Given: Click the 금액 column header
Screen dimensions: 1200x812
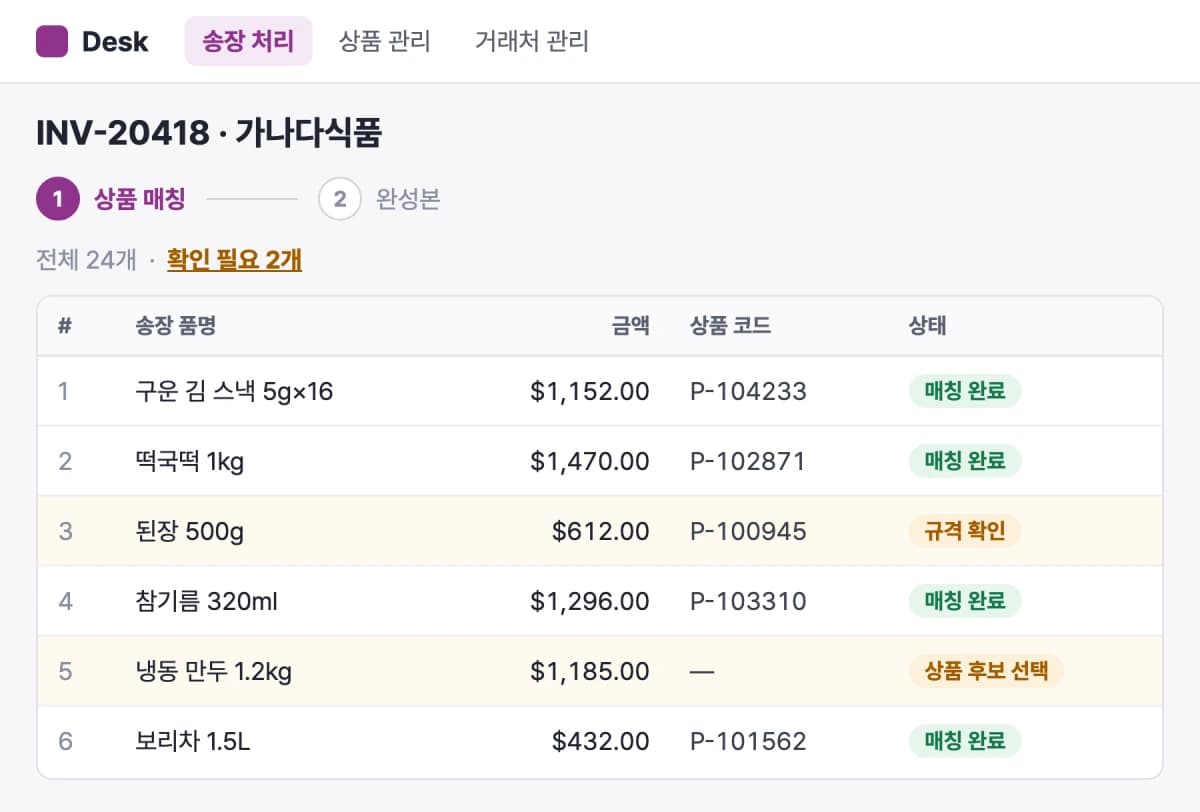Looking at the screenshot, I should click(x=631, y=326).
